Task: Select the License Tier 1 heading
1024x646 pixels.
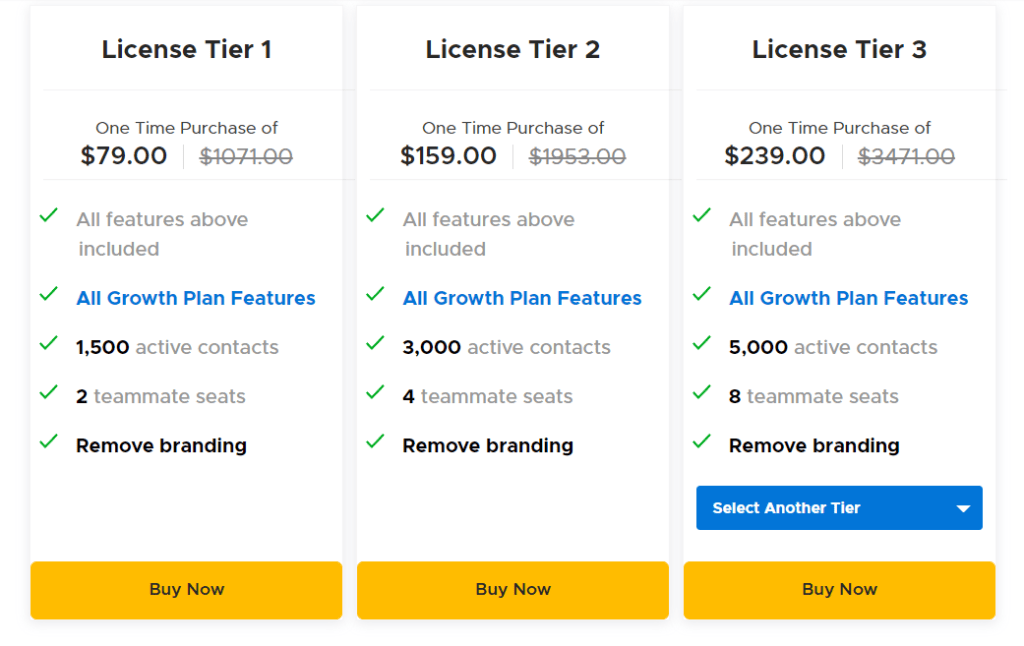Action: coord(186,49)
